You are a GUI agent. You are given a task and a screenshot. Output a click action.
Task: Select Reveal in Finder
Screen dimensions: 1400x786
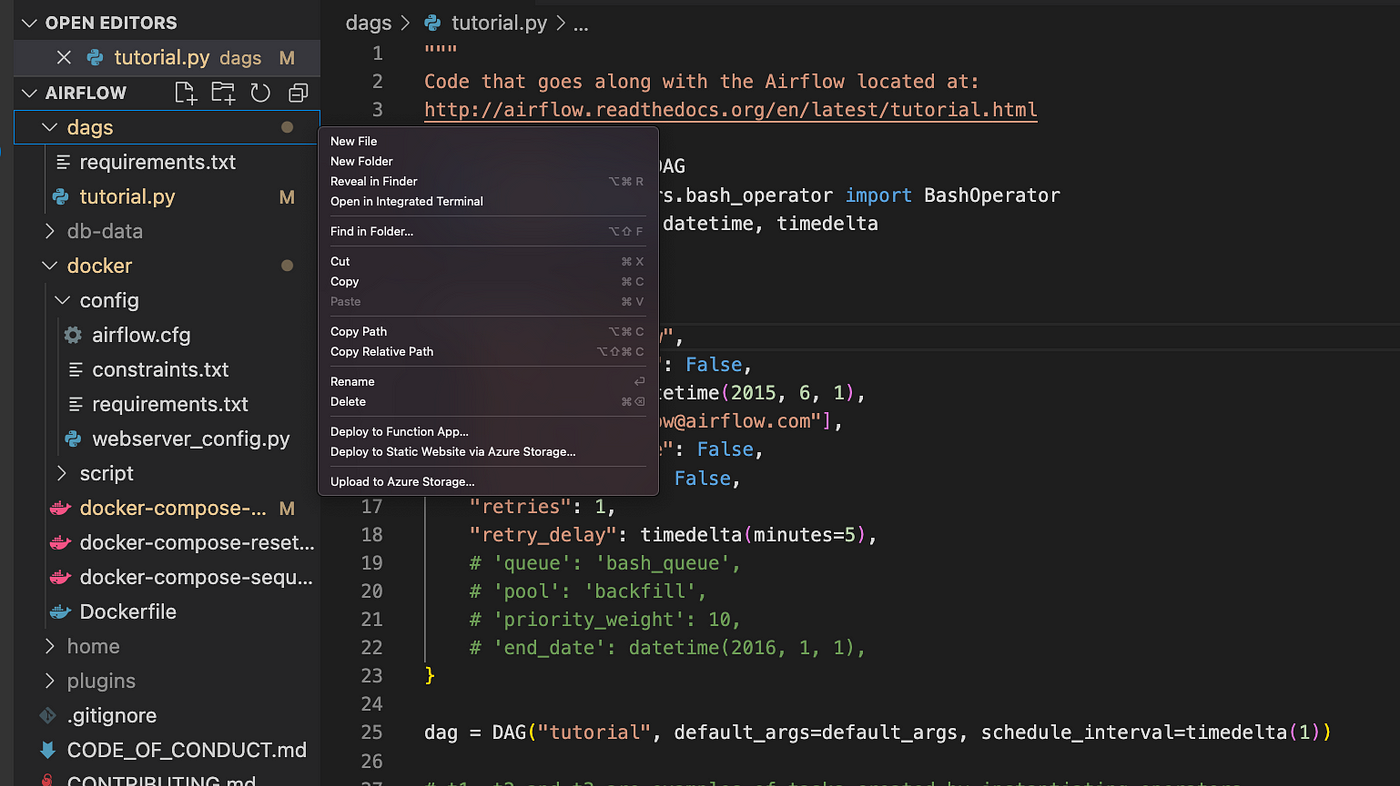488,181
